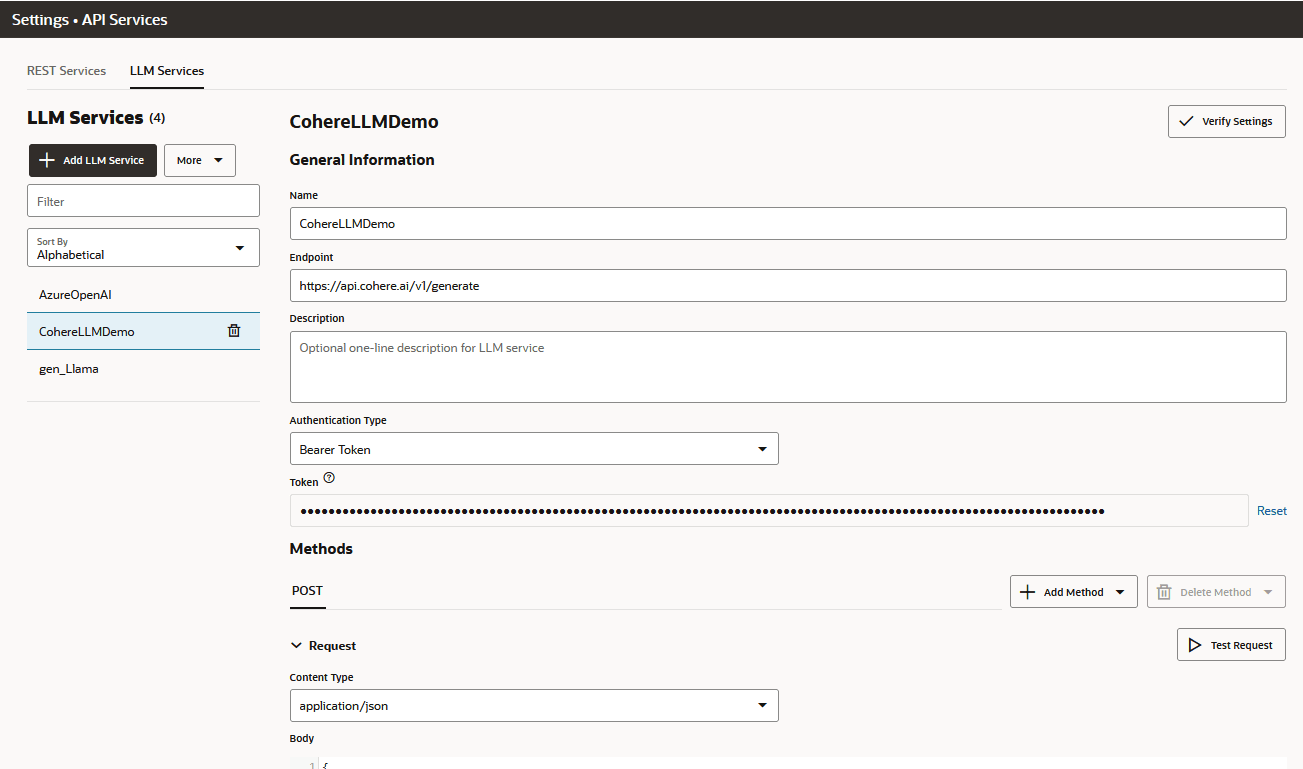Click the Filter field in LLM Services
This screenshot has width=1303, height=769.
point(143,200)
